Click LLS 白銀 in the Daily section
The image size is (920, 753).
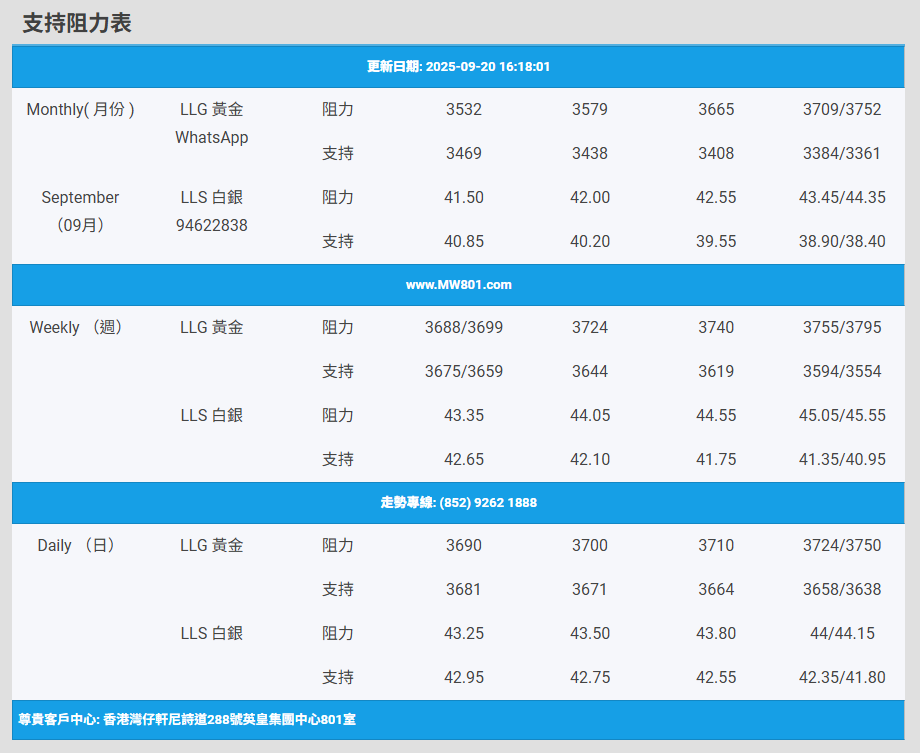click(x=211, y=633)
